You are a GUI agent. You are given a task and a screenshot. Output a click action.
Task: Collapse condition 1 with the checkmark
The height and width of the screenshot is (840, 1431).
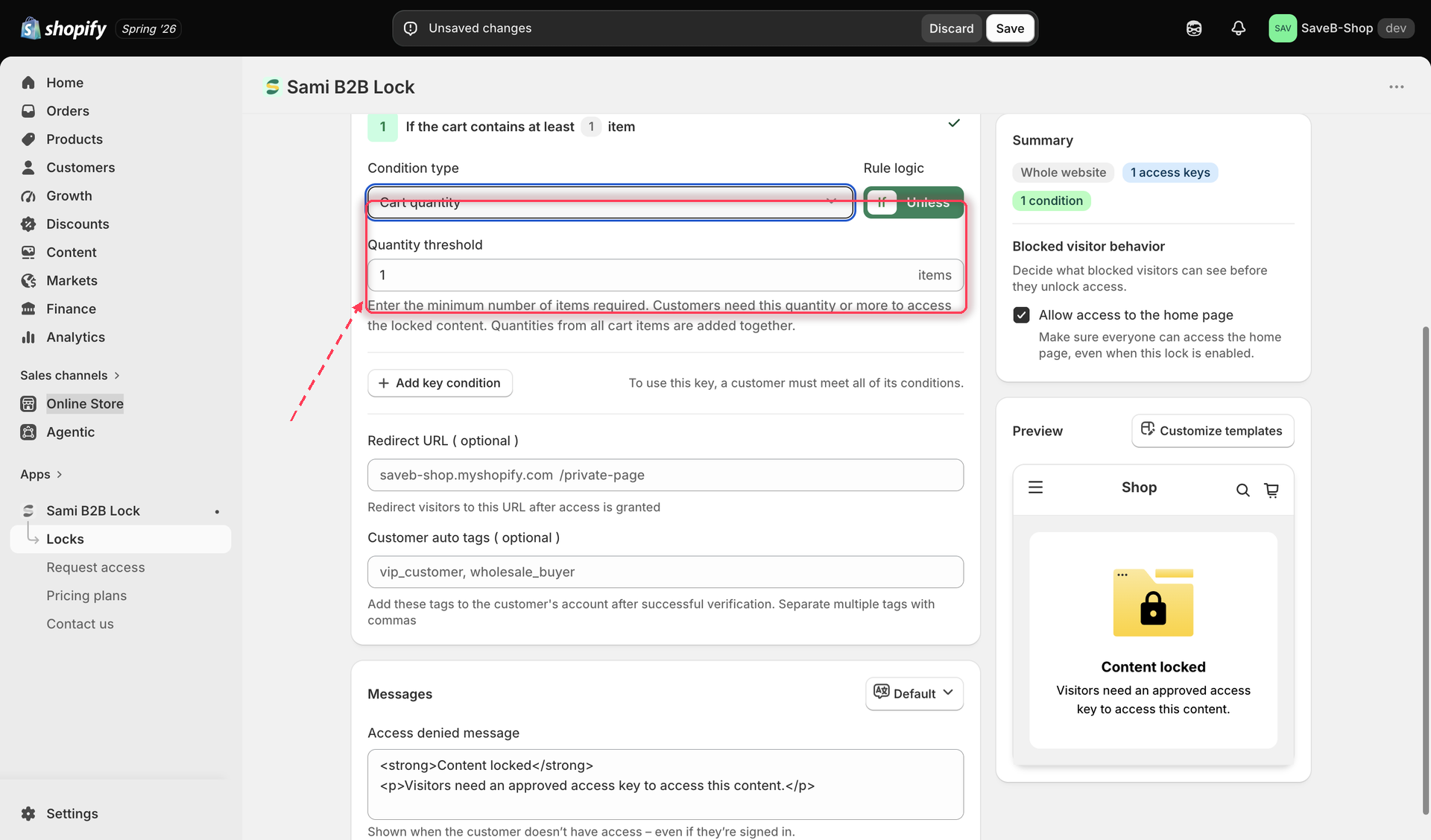(953, 124)
